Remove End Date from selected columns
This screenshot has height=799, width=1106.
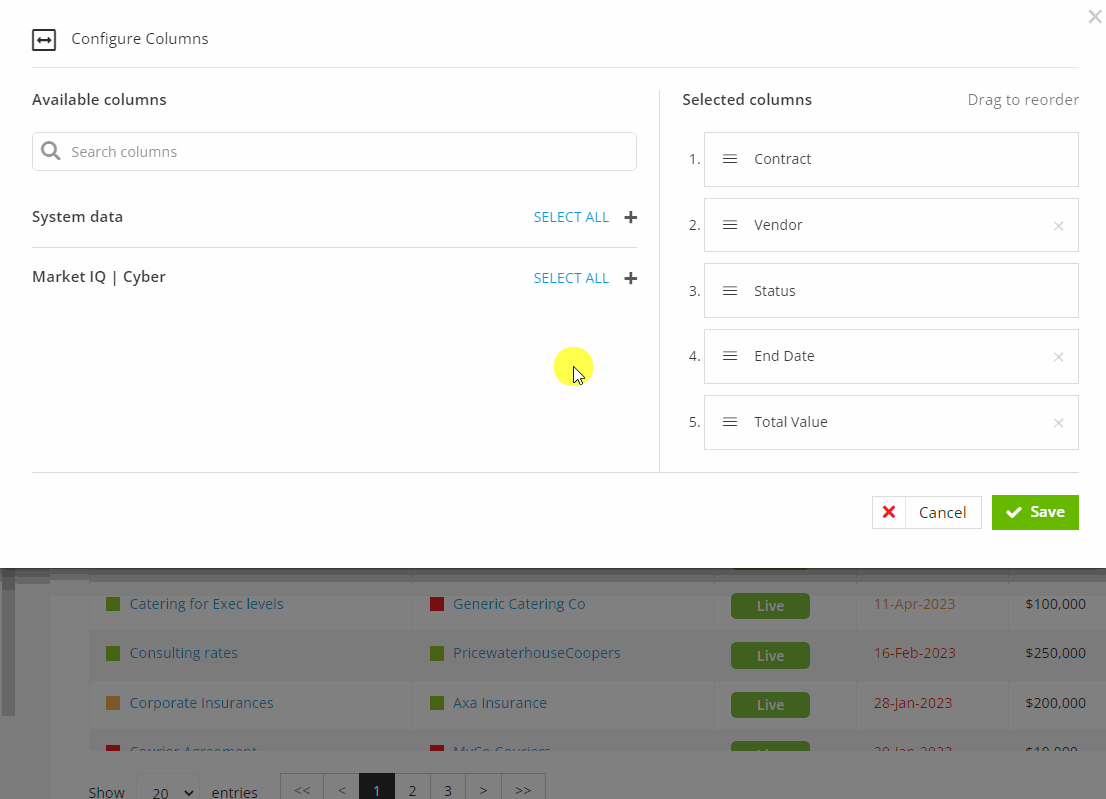coord(1058,357)
